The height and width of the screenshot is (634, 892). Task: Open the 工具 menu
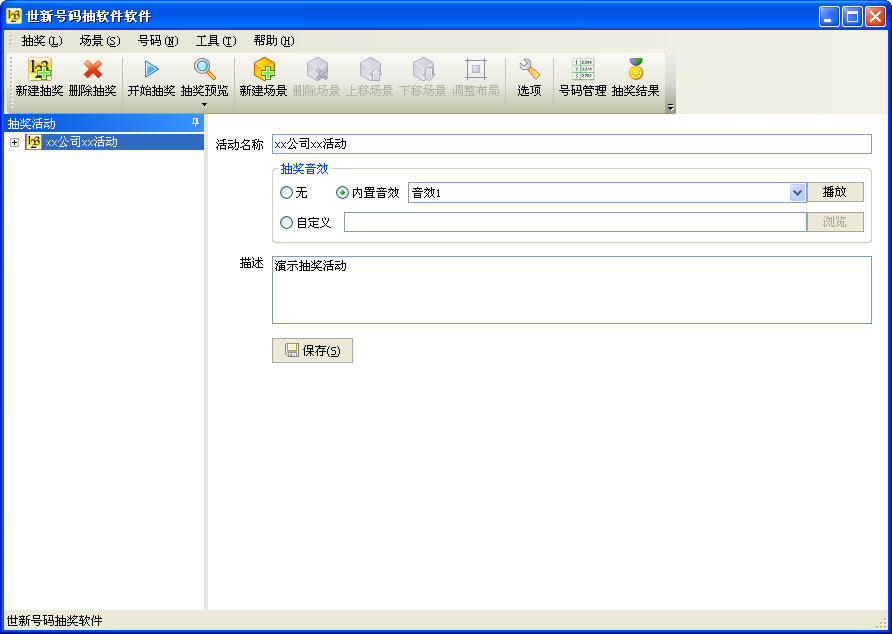point(215,41)
